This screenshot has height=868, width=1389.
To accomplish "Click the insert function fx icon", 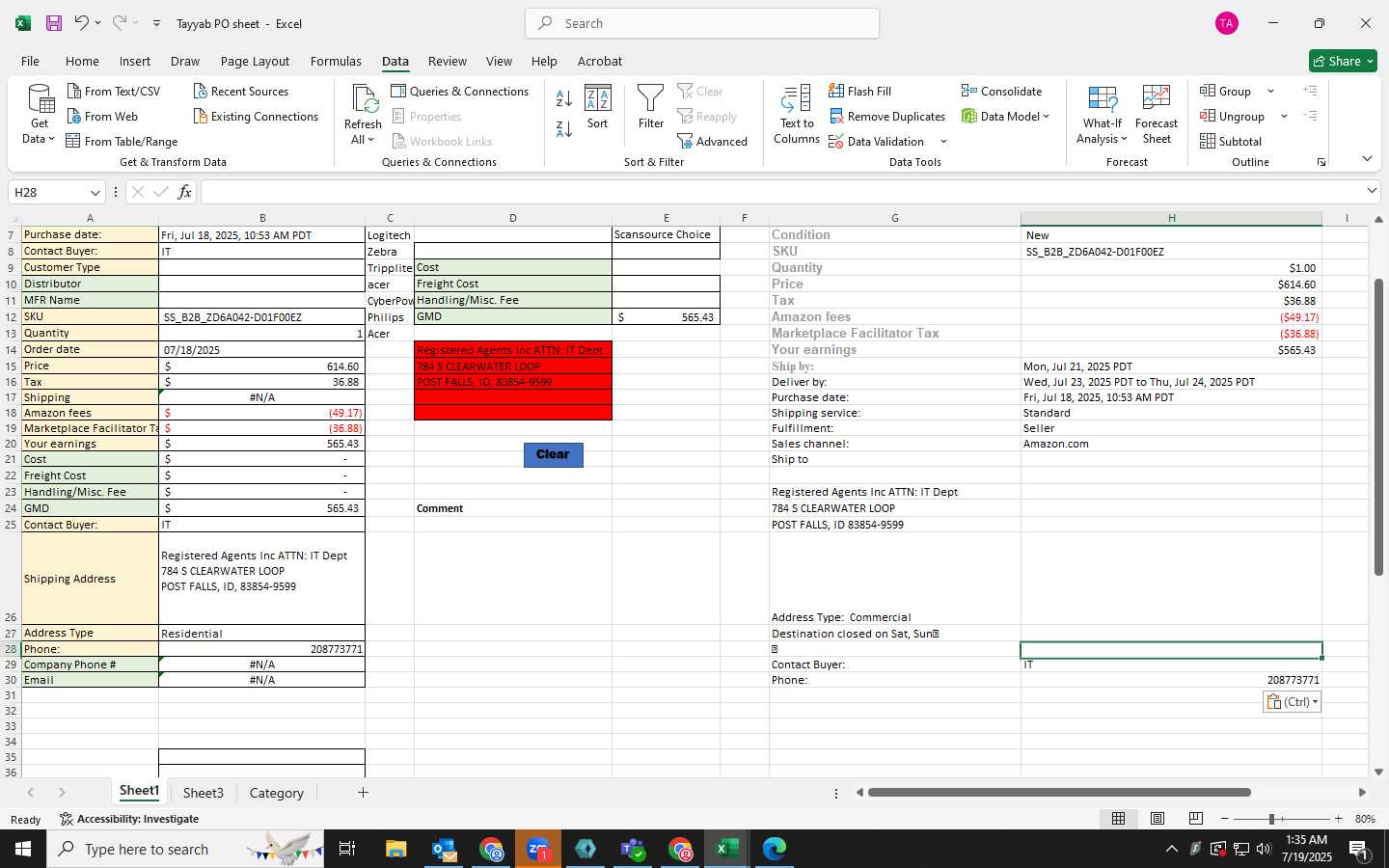I will pos(184,192).
